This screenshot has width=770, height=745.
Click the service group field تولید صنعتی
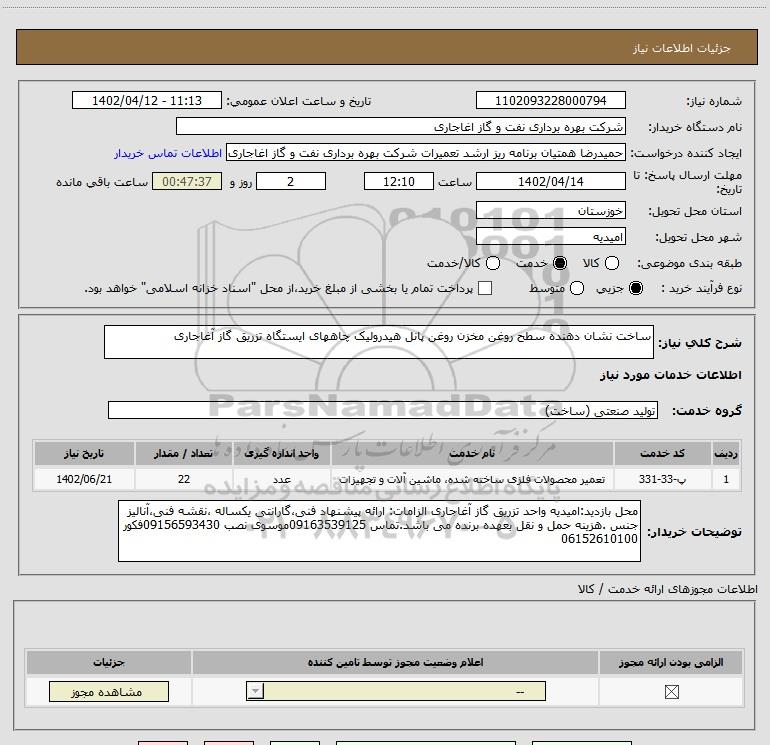pos(383,411)
